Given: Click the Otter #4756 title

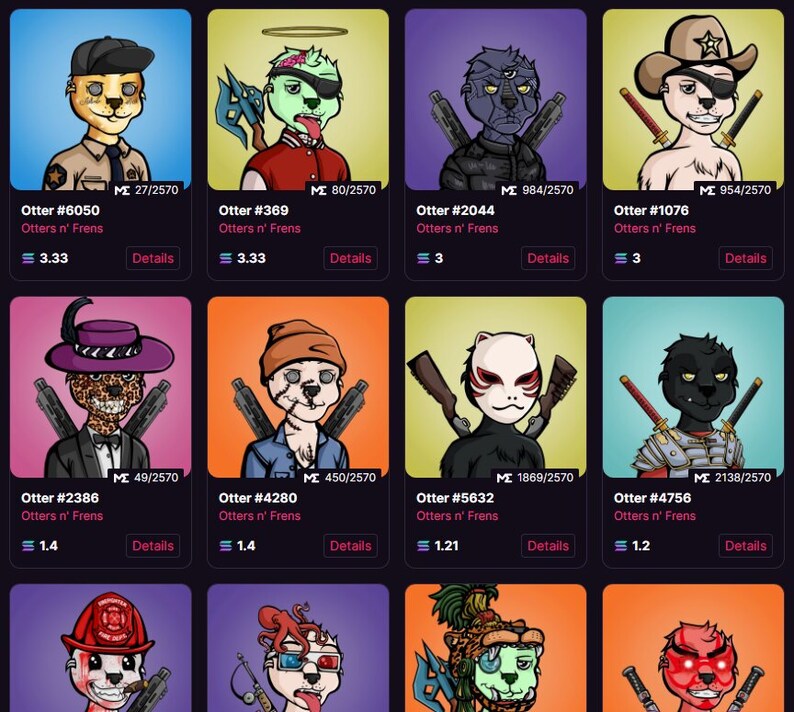Looking at the screenshot, I should click(652, 498).
